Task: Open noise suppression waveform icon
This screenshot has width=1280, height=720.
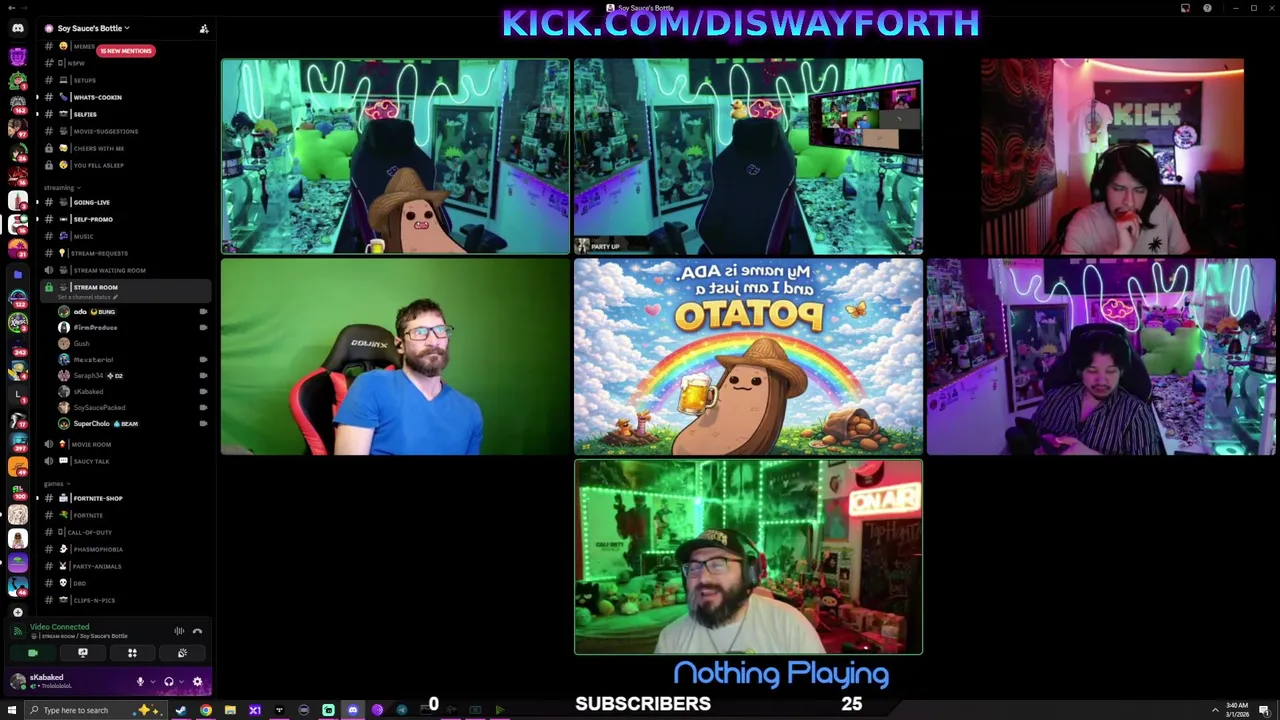Action: pyautogui.click(x=179, y=631)
